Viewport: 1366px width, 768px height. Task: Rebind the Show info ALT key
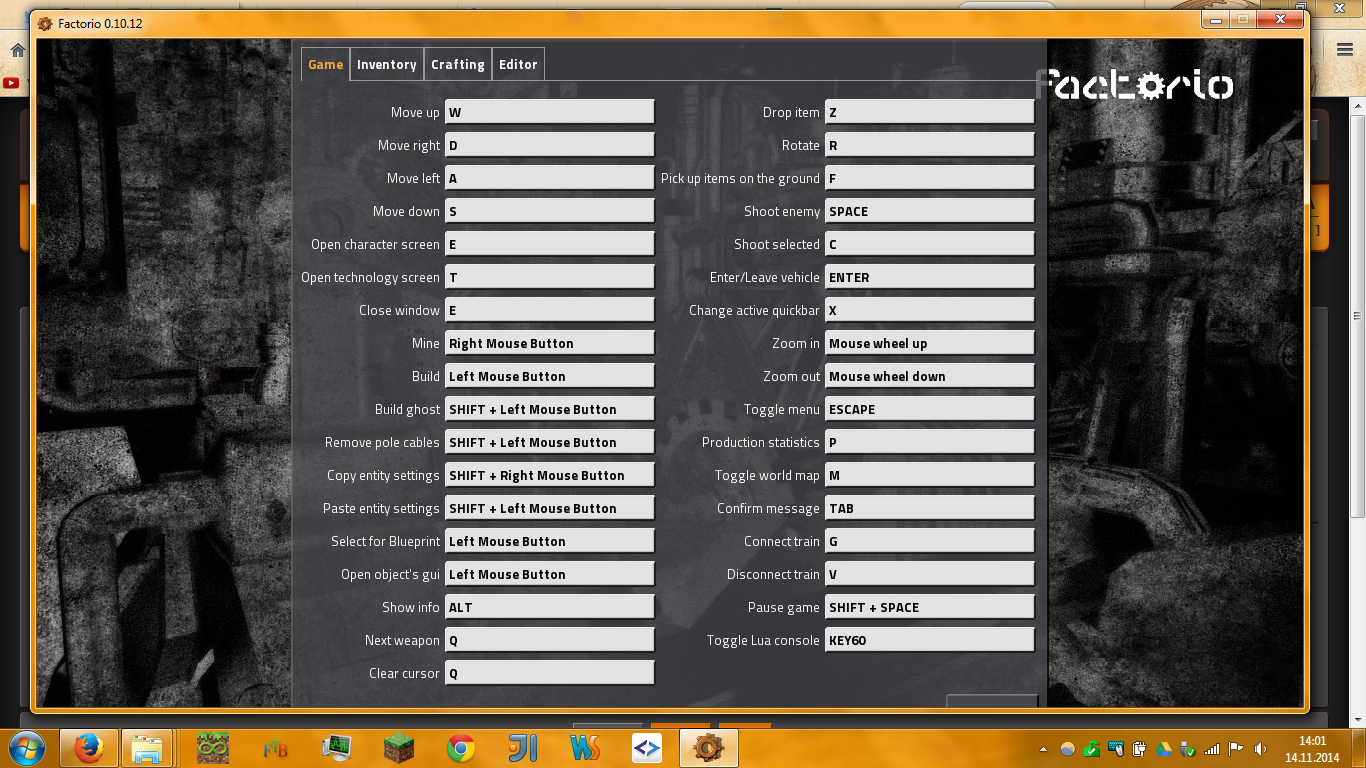coord(549,607)
